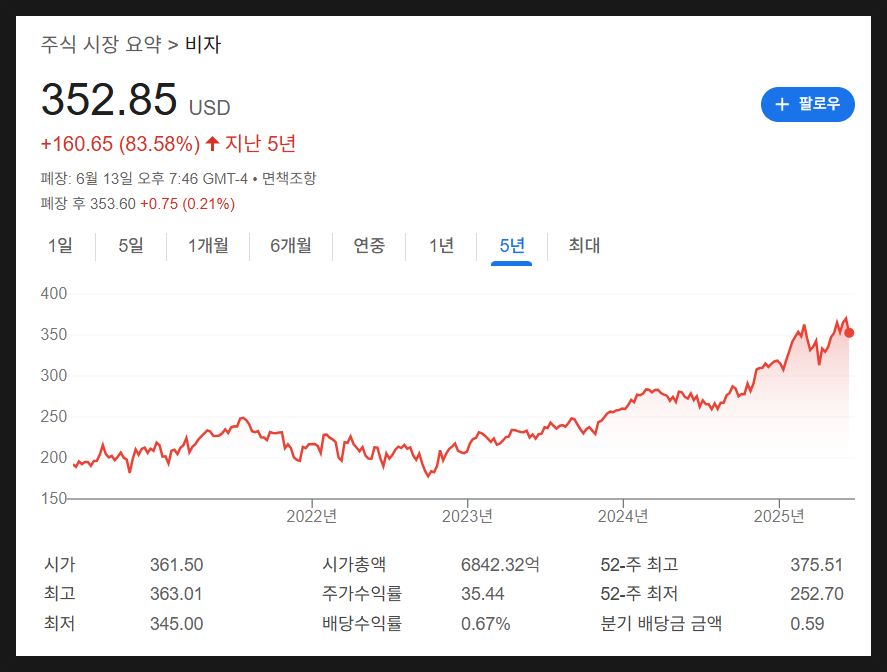The width and height of the screenshot is (887, 672).
Task: Click the 150 y-axis label
Action: [x=54, y=498]
